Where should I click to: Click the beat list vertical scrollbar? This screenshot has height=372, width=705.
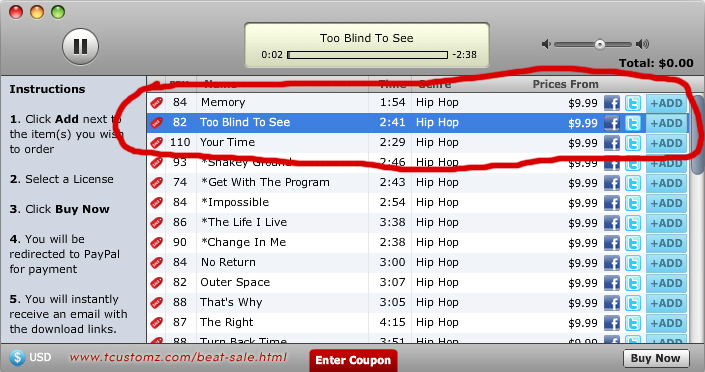(697, 135)
